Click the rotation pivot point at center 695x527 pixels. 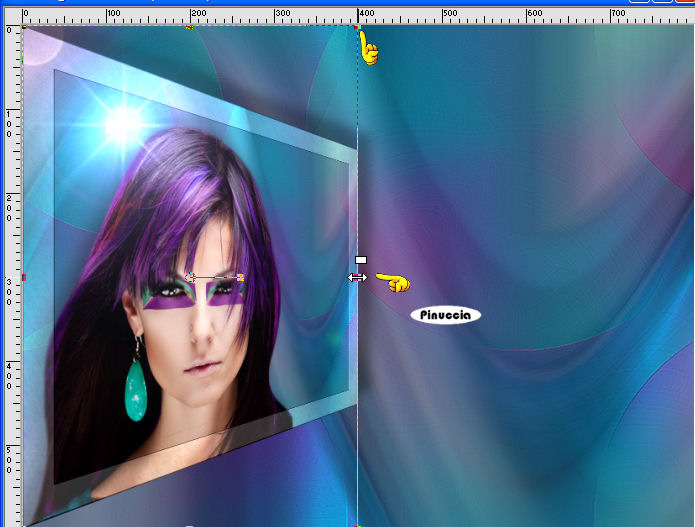pyautogui.click(x=190, y=277)
